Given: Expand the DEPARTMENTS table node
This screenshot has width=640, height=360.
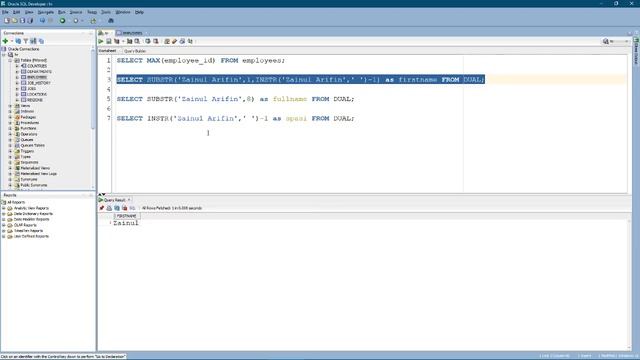Looking at the screenshot, I should coord(17,72).
